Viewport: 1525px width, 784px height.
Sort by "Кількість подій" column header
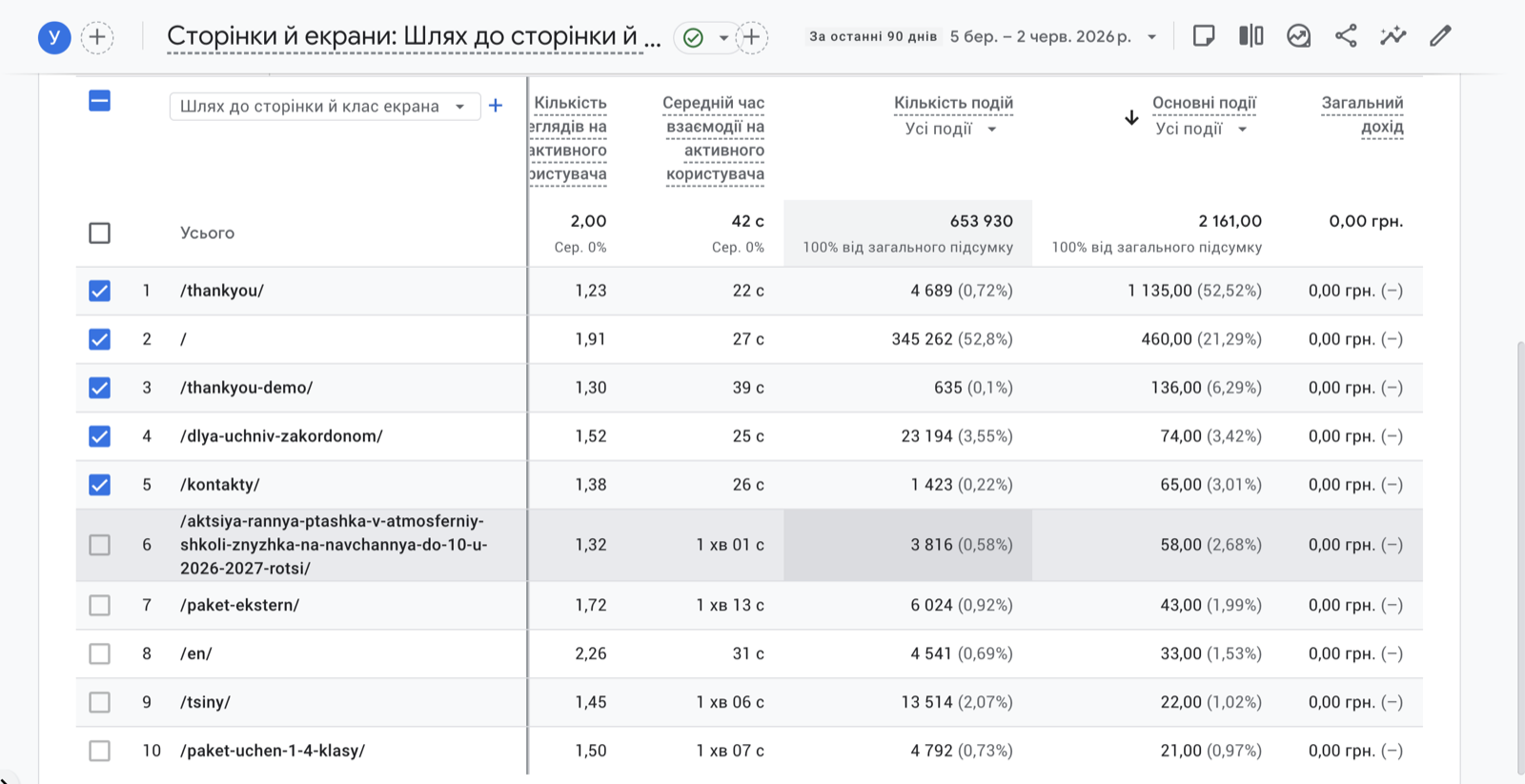pos(953,103)
